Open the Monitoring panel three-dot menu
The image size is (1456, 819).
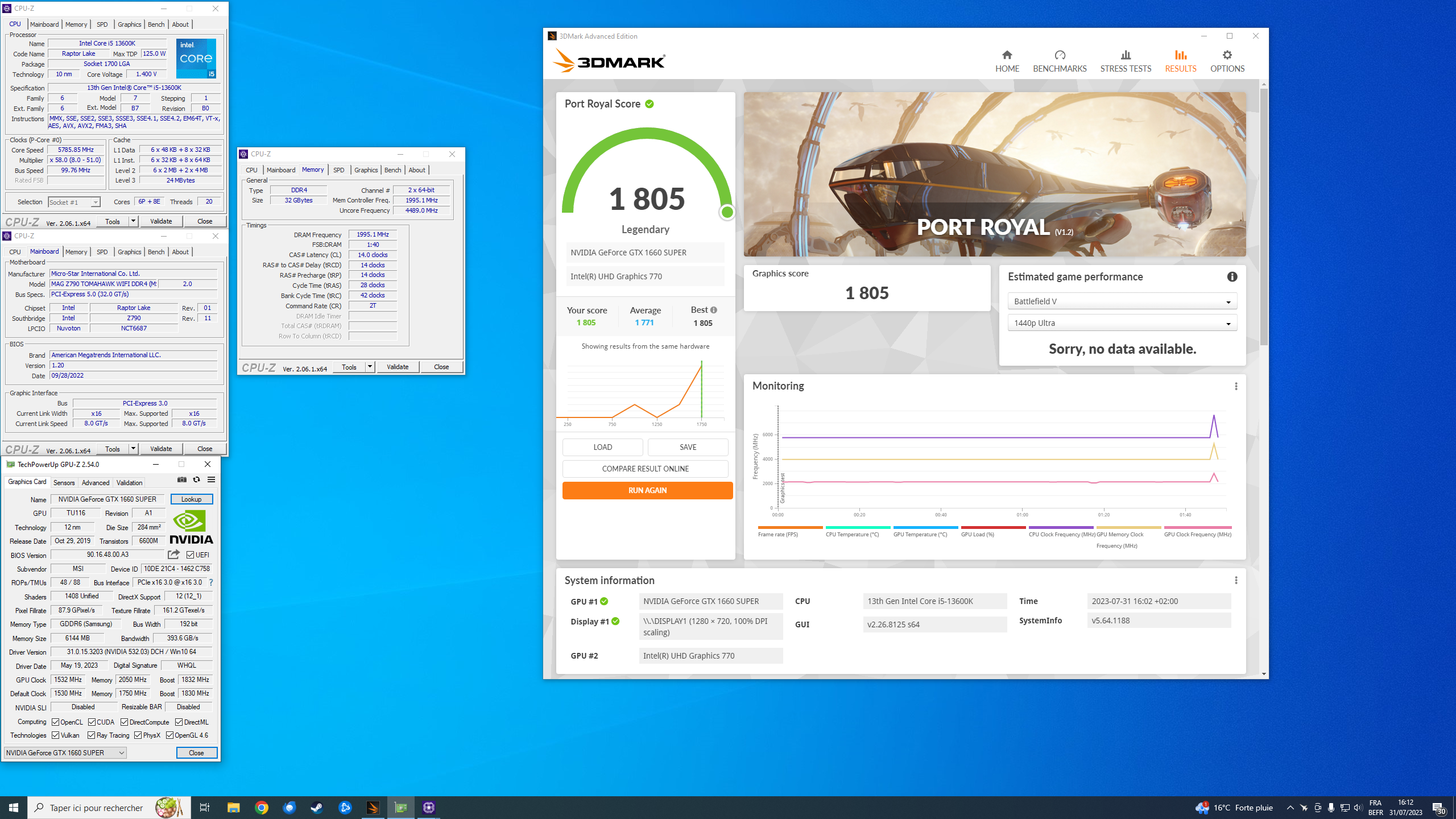(1236, 386)
